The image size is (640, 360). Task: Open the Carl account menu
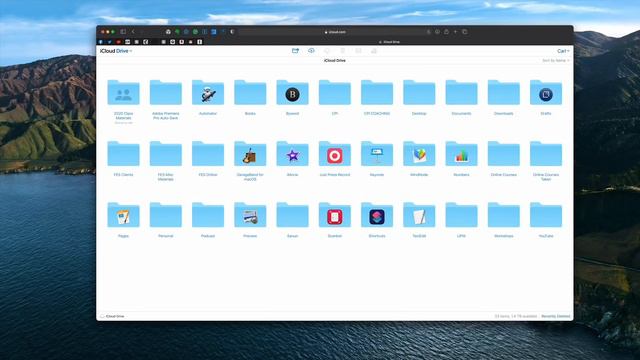point(563,51)
